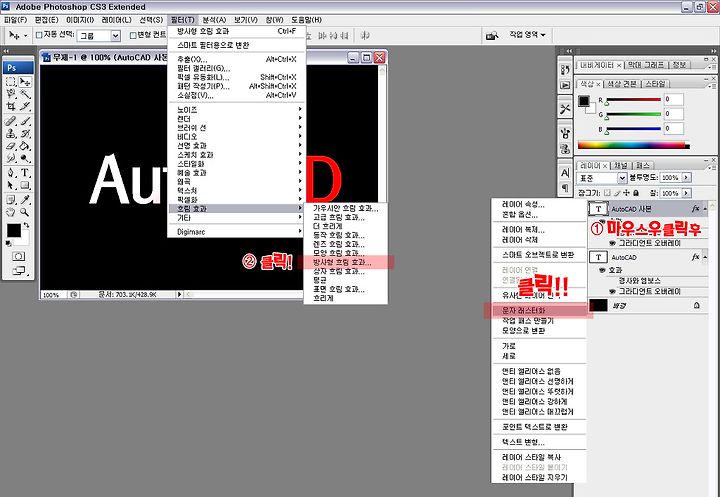The width and height of the screenshot is (720, 497).
Task: Choose 텍스트 변형... in context menu
Action: click(523, 442)
